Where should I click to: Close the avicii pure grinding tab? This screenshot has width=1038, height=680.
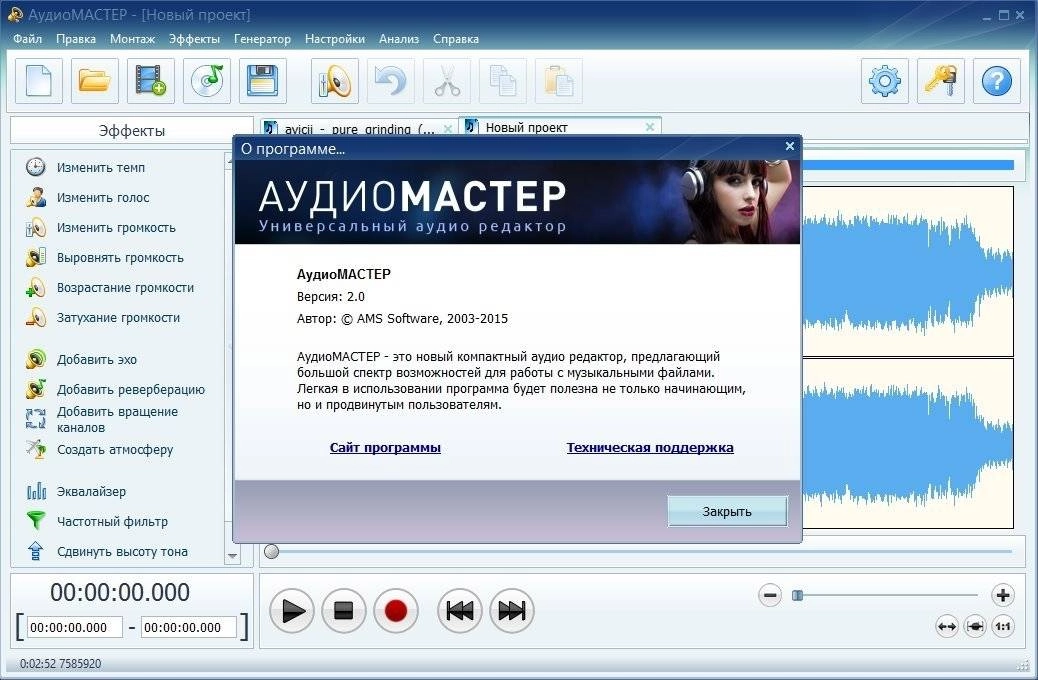(x=448, y=128)
